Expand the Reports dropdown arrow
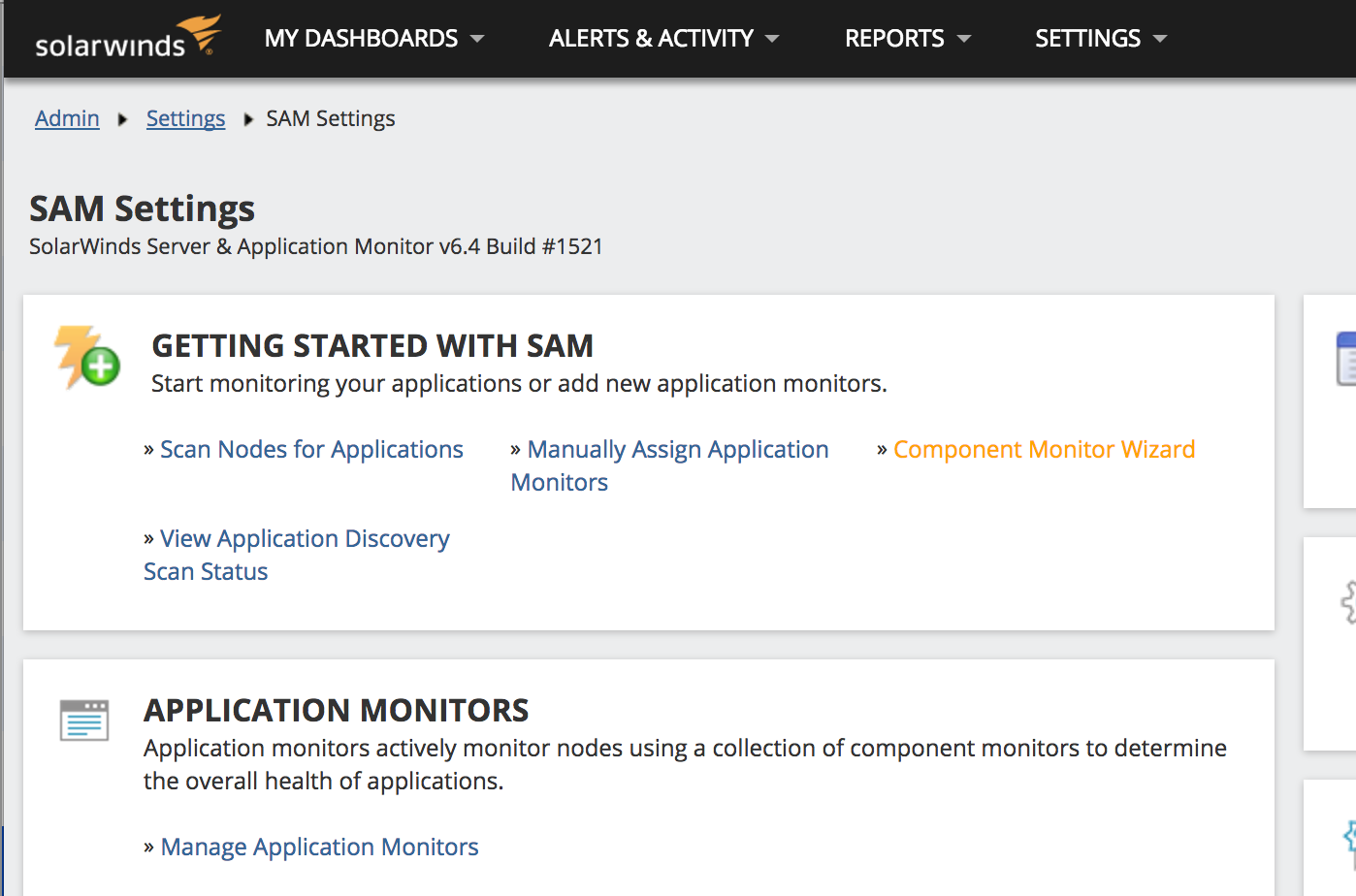This screenshot has height=896, width=1356. click(x=964, y=39)
